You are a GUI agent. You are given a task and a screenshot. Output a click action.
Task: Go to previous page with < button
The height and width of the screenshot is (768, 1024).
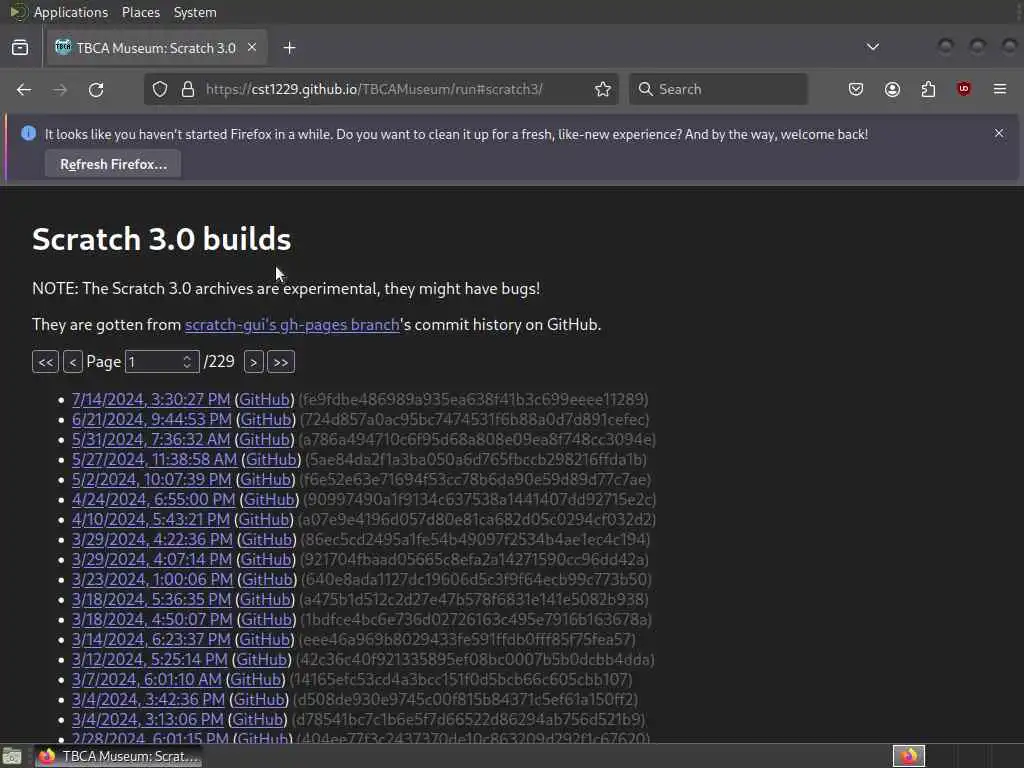click(x=72, y=362)
